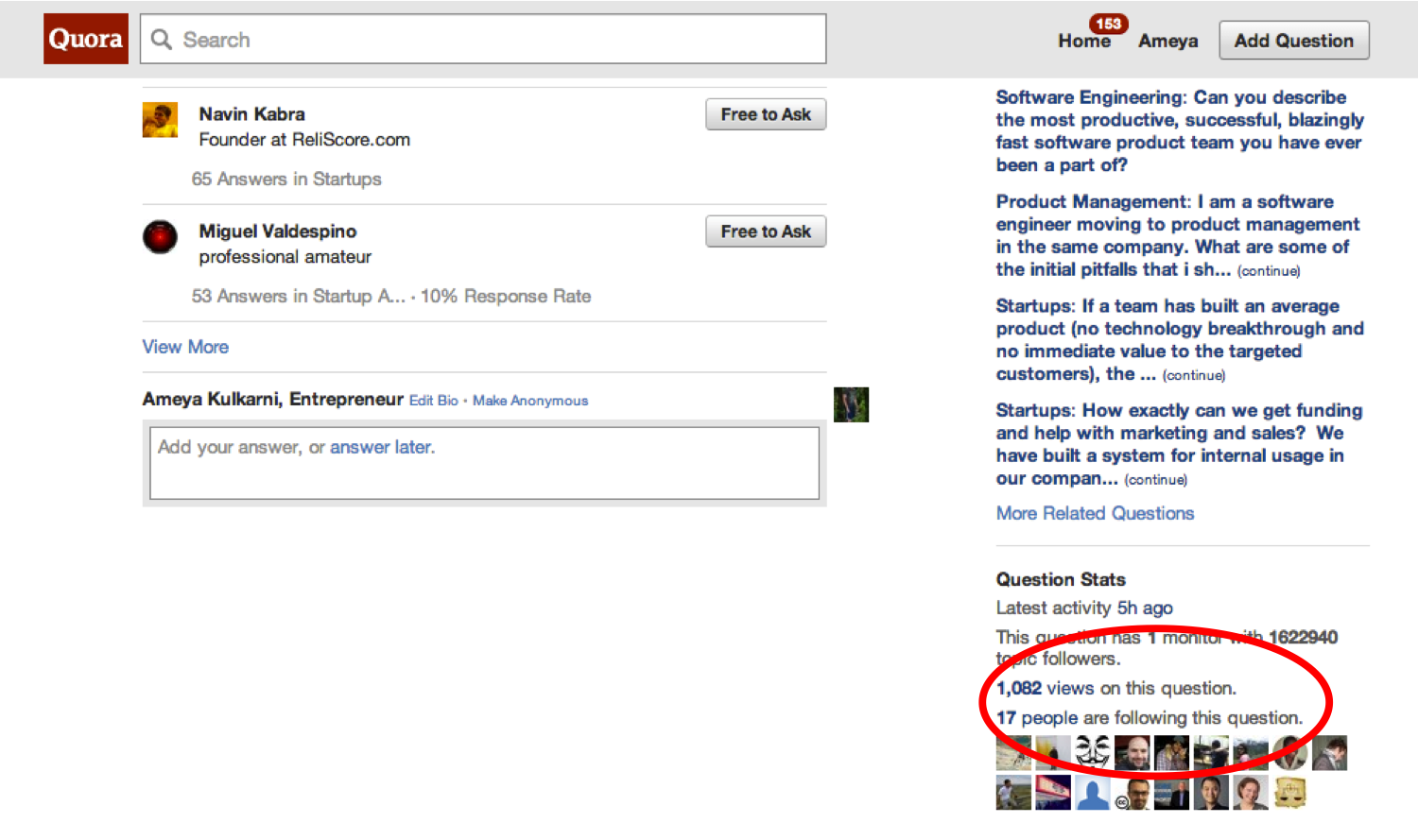Click the Edit Bio link
This screenshot has width=1418, height=840.
433,401
